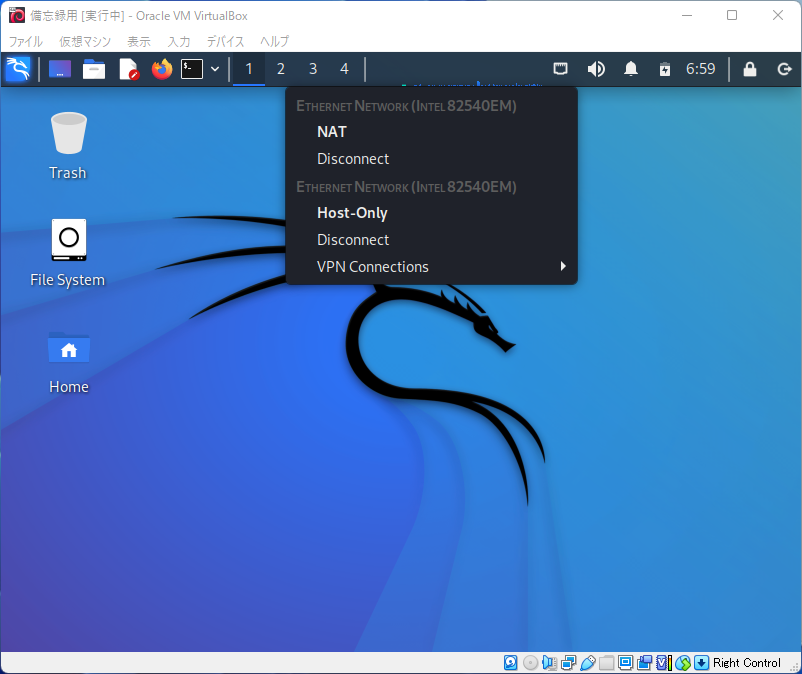Switch to workspace 4
The height and width of the screenshot is (674, 802).
[344, 69]
